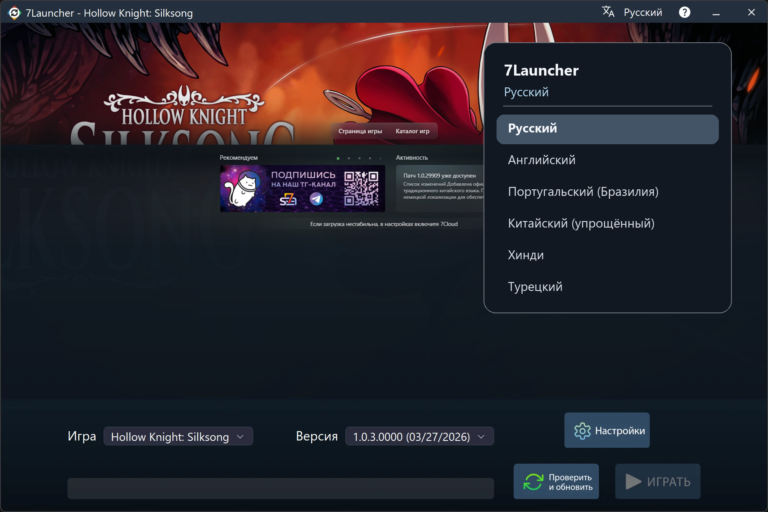
Task: Click Проверить и обновить button
Action: click(x=556, y=482)
